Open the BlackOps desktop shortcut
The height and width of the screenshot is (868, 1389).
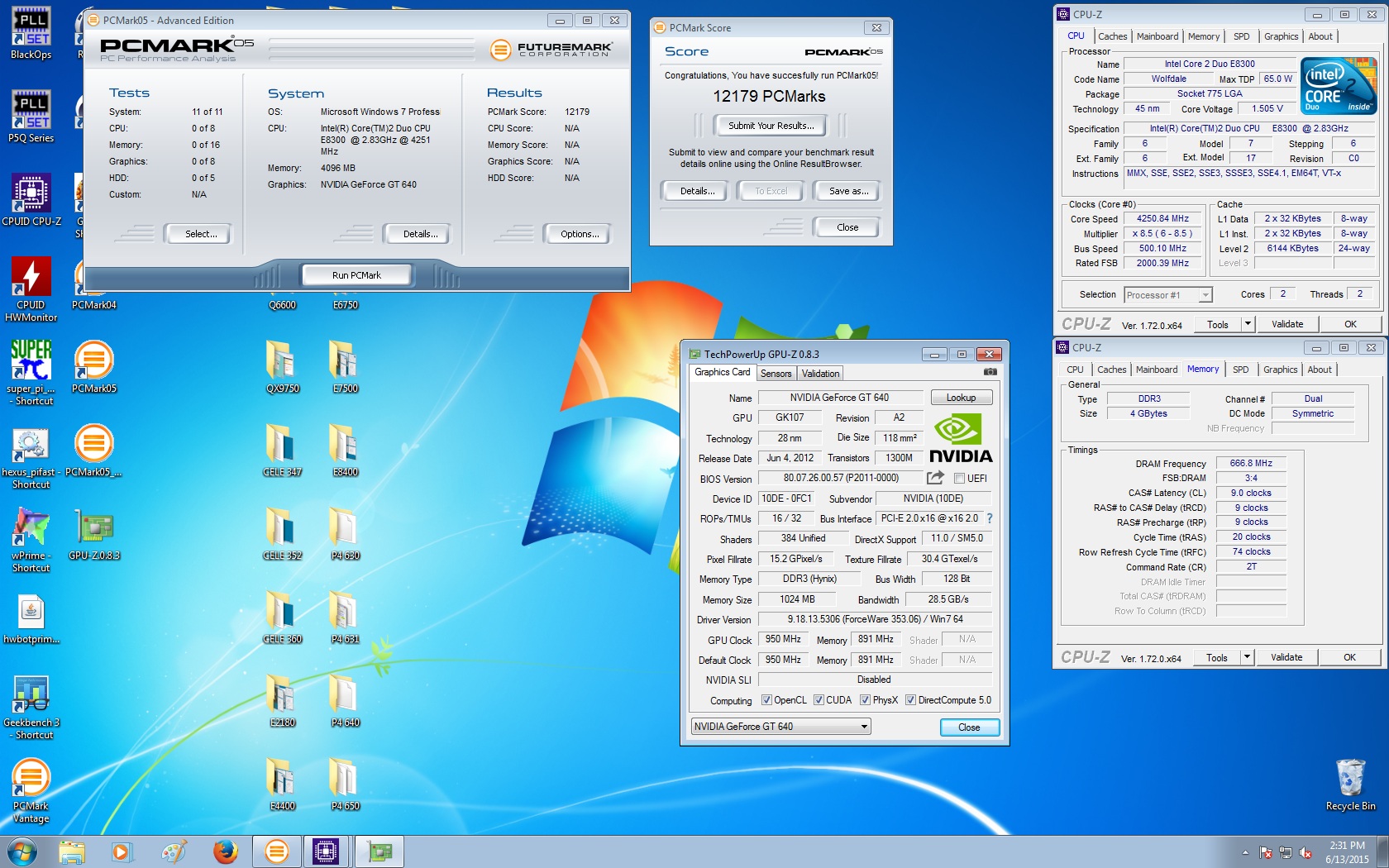click(x=31, y=33)
